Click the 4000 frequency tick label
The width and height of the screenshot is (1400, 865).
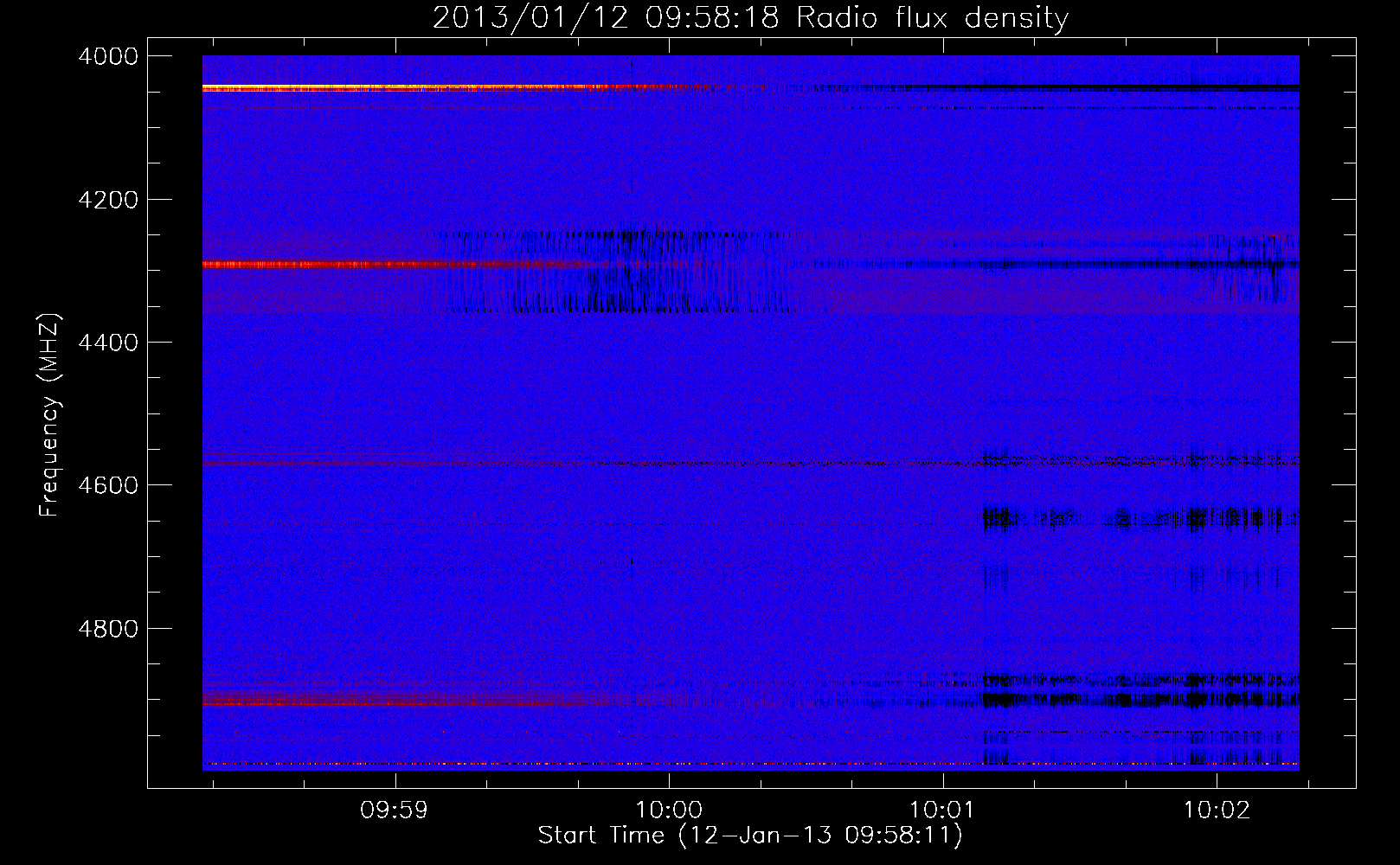(108, 56)
